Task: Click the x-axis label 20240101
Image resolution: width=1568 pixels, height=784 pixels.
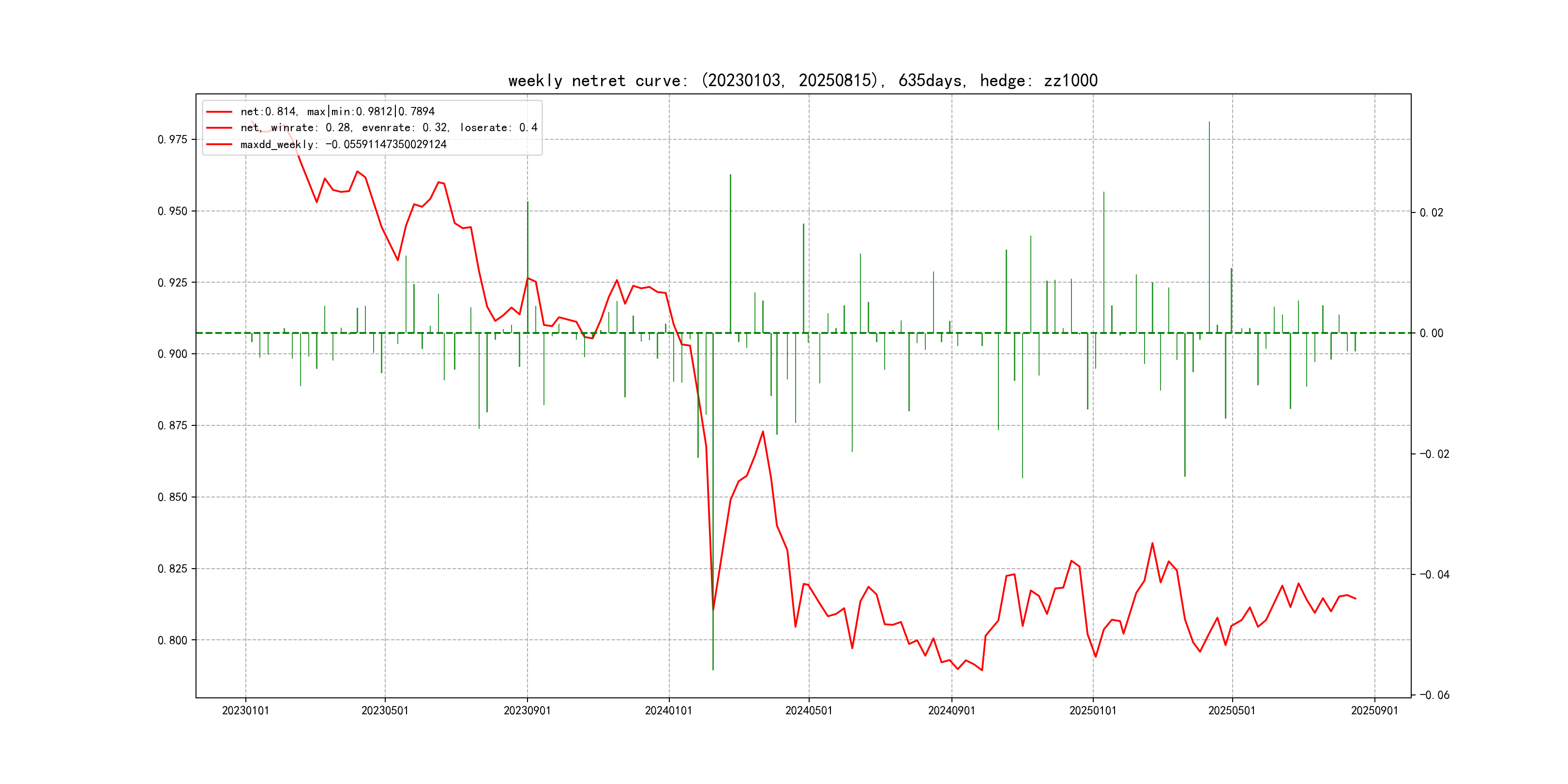Action: click(x=668, y=711)
